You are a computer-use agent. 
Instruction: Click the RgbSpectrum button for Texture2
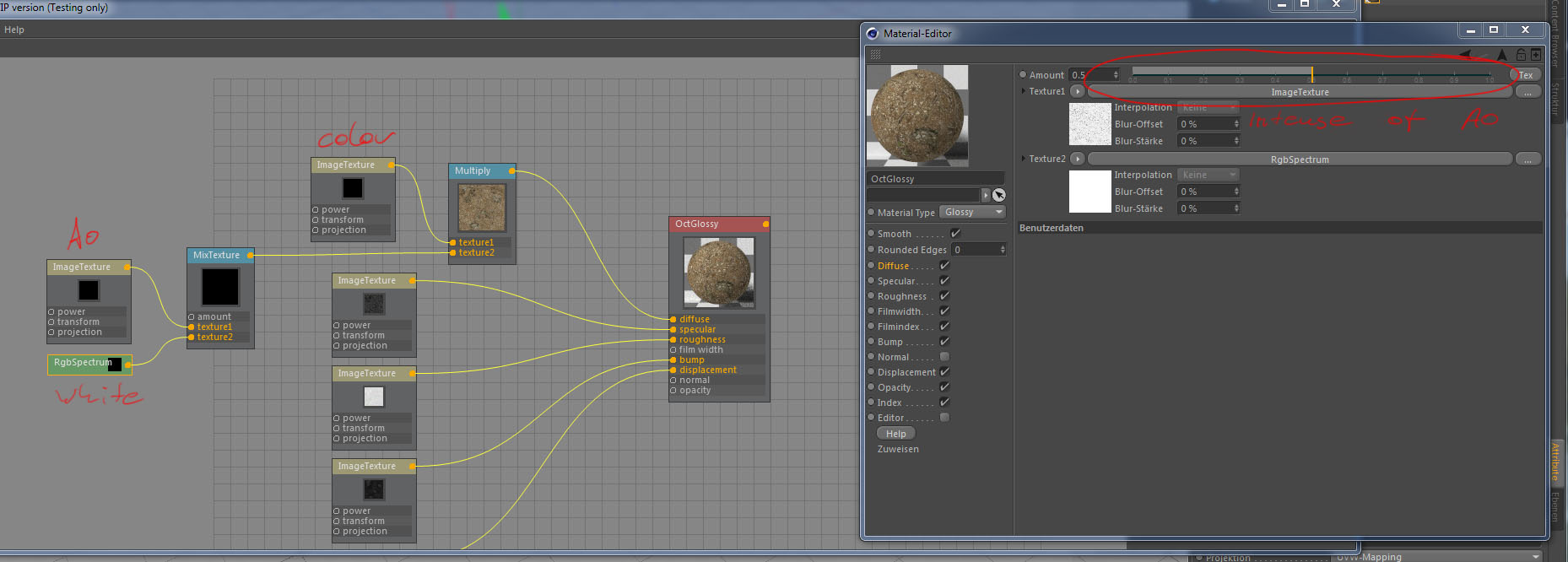(x=1300, y=159)
